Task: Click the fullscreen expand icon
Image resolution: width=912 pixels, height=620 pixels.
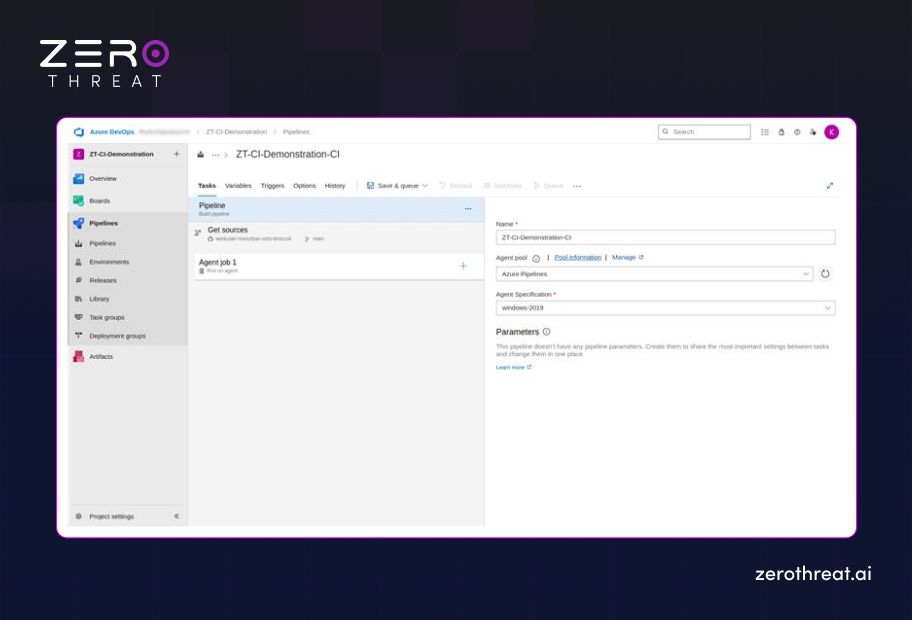Action: [829, 186]
